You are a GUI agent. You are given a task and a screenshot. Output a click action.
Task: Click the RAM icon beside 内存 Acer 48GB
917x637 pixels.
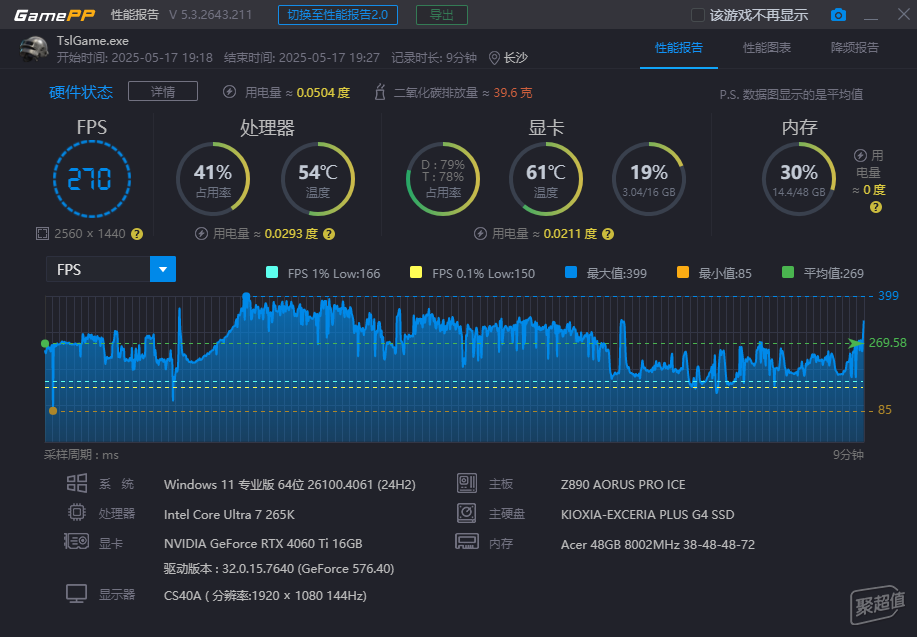(467, 542)
